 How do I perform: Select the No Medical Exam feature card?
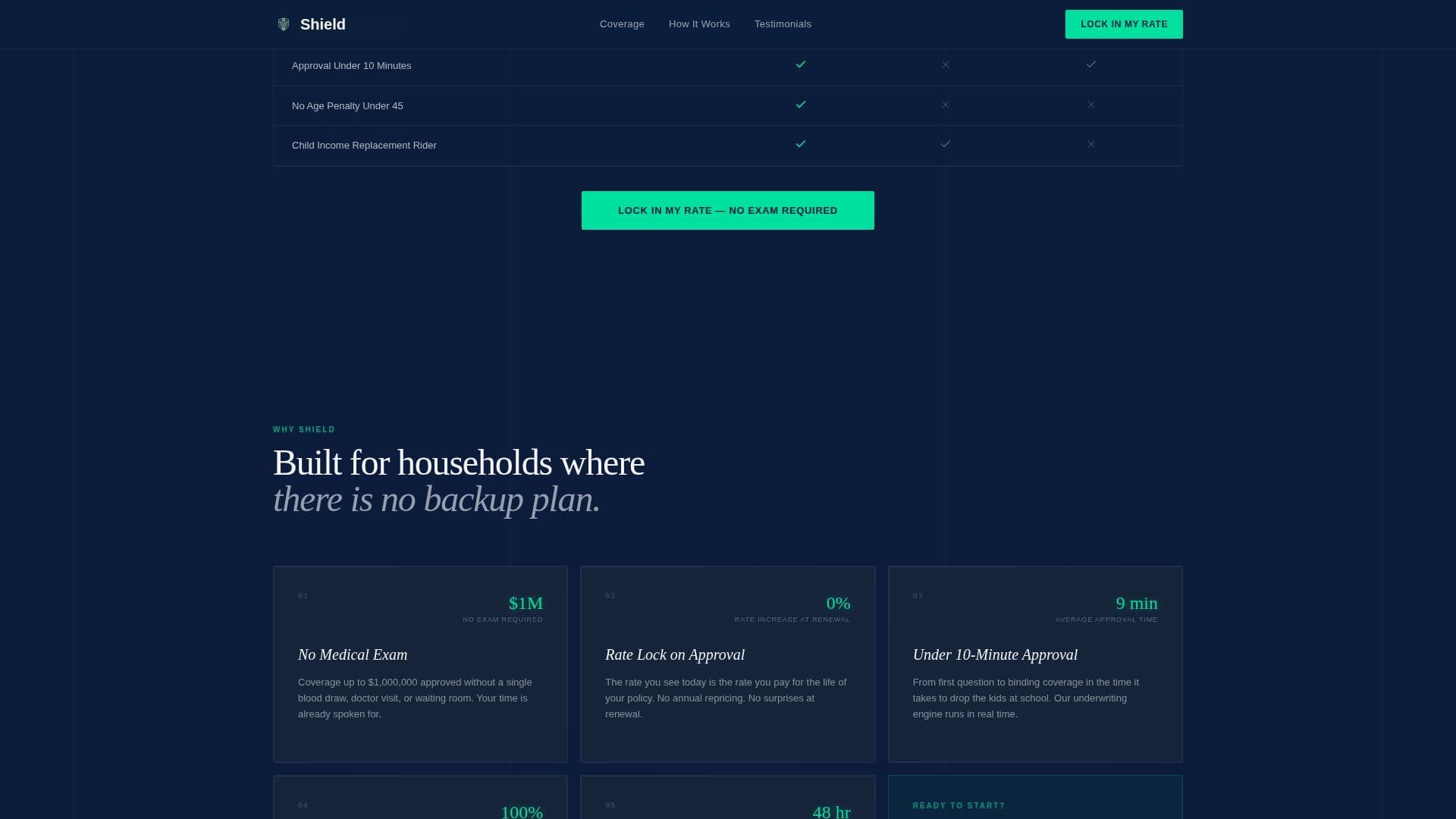420,664
